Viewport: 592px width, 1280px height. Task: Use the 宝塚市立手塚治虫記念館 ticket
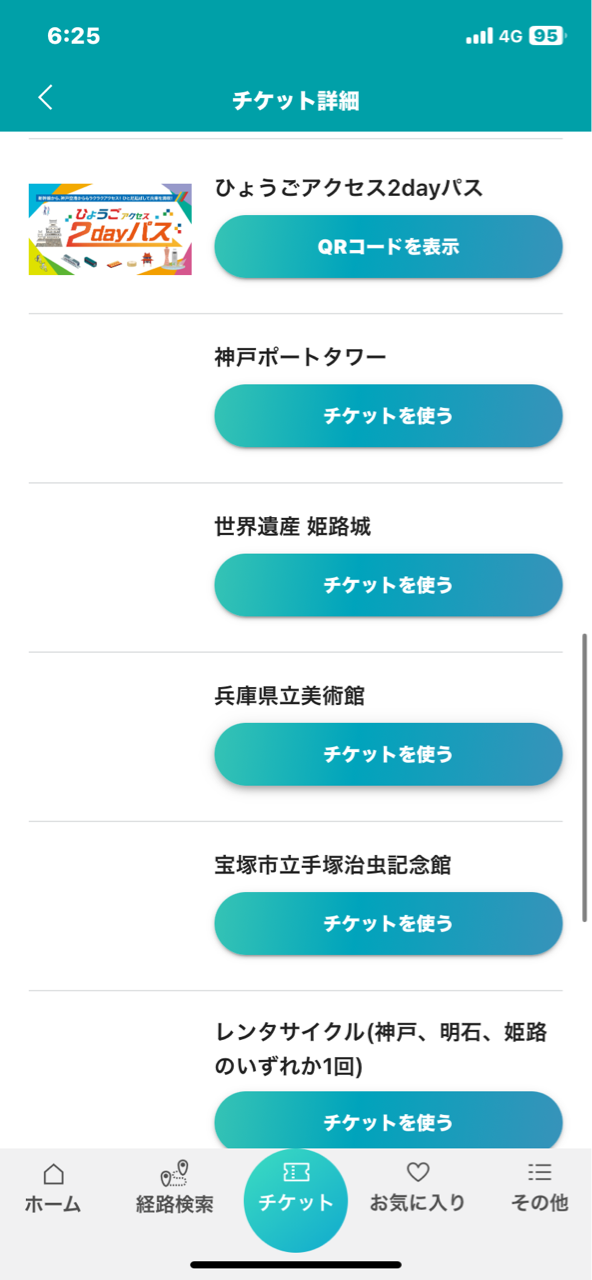click(388, 922)
